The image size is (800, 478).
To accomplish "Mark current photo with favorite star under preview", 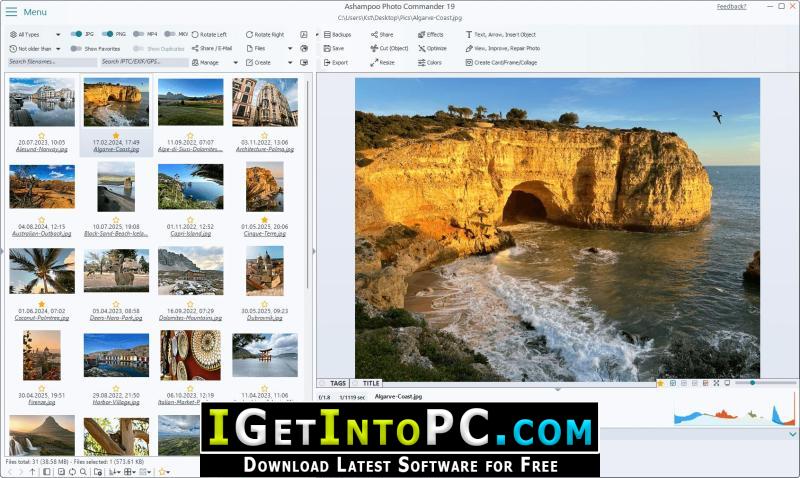I will [660, 383].
